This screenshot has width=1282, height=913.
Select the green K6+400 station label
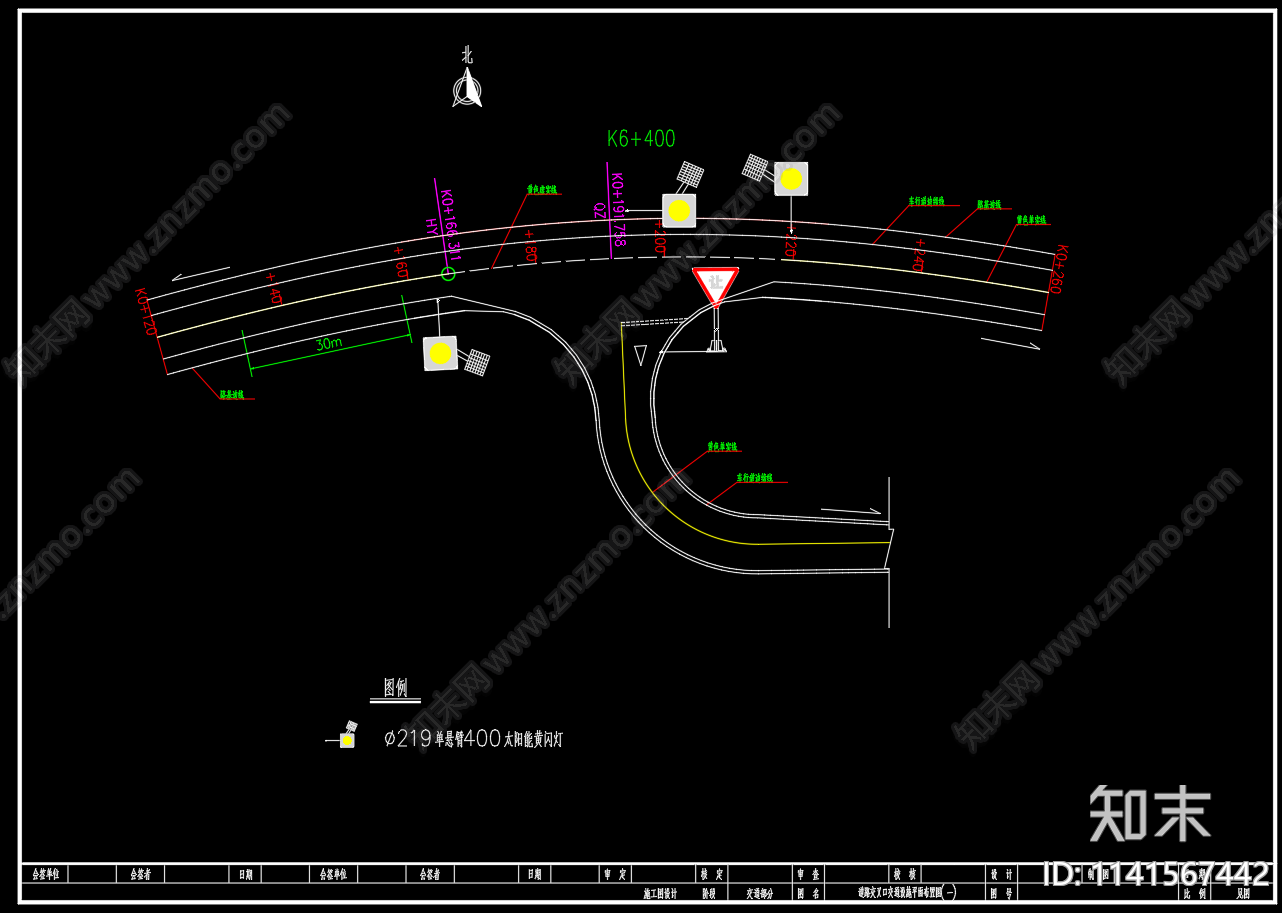[641, 139]
